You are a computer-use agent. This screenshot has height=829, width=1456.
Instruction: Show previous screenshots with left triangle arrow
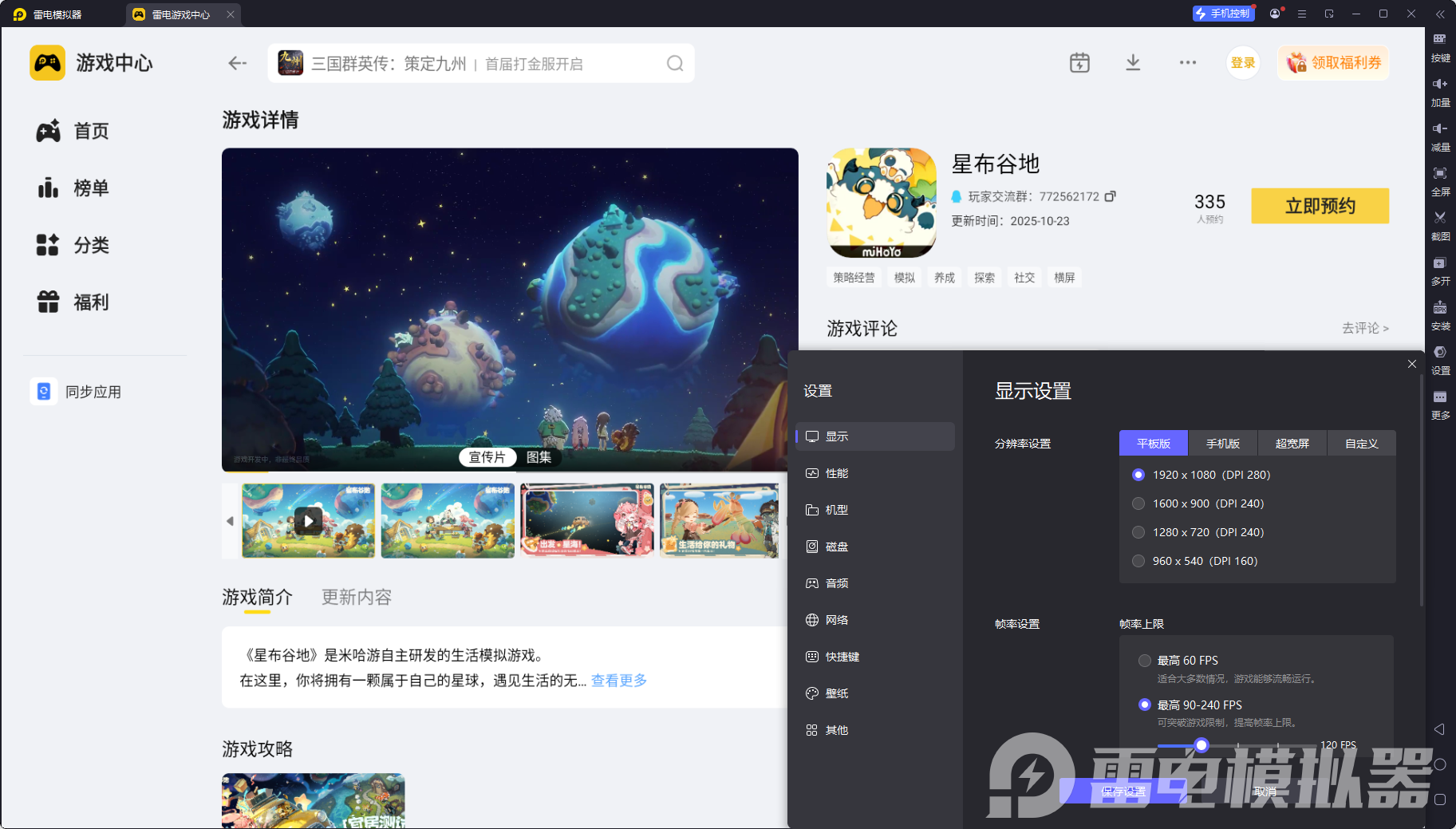point(230,521)
